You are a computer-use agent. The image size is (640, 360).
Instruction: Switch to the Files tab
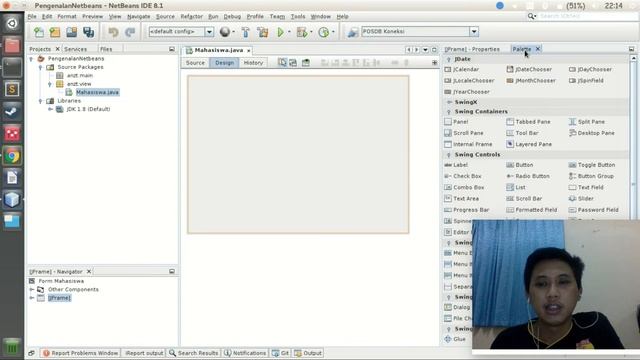[106, 49]
